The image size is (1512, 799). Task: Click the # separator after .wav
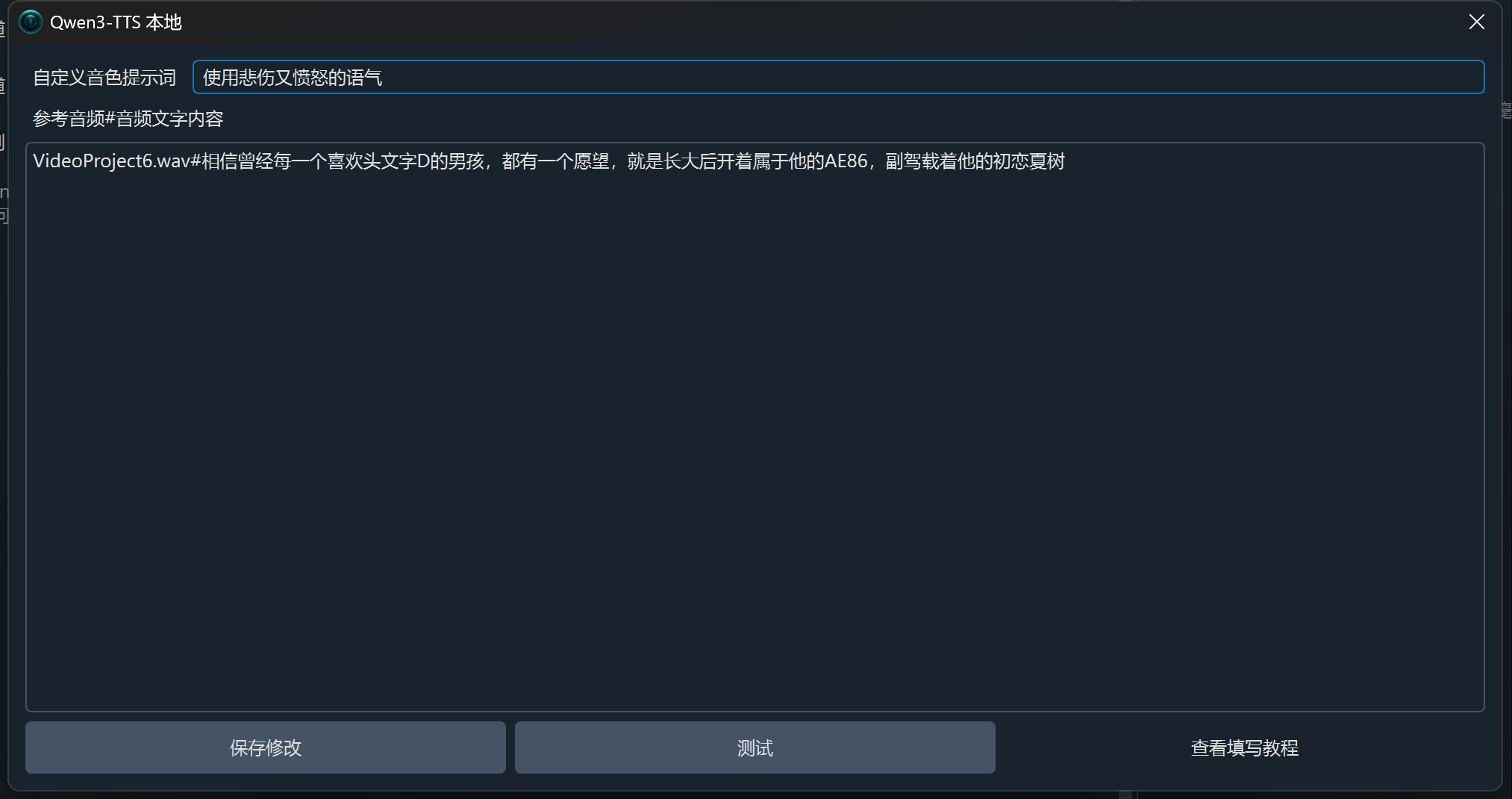click(196, 161)
